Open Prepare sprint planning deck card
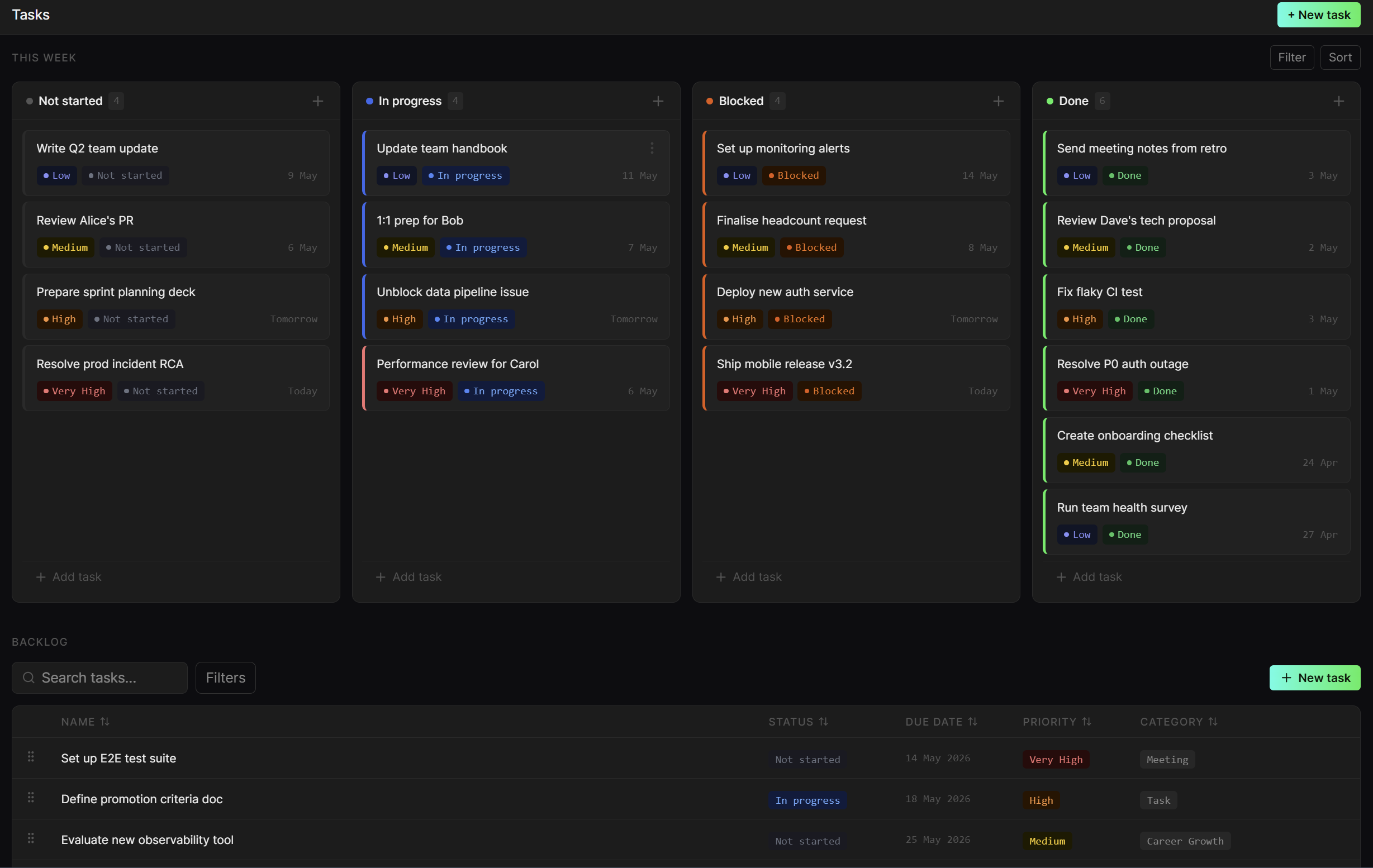 click(x=176, y=307)
